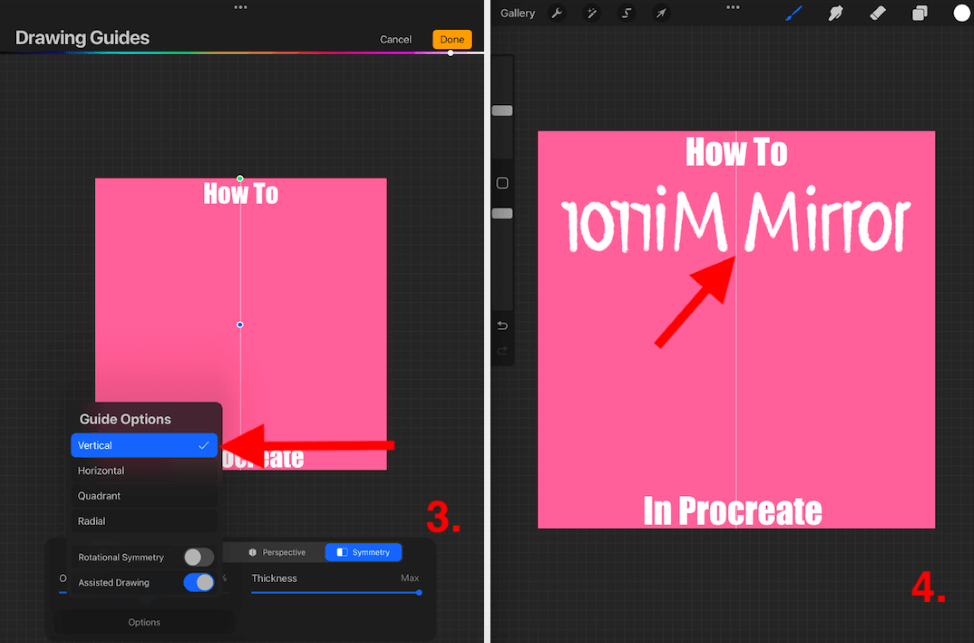The image size is (974, 643).
Task: Click the Thickness slider handle
Action: [419, 593]
